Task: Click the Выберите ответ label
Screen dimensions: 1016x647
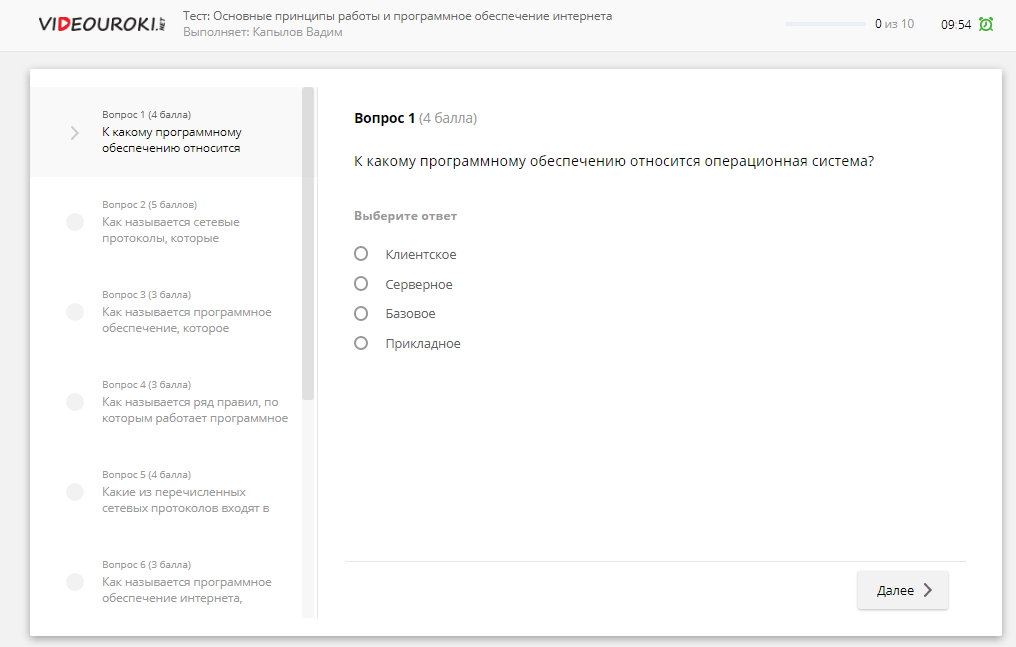Action: pyautogui.click(x=405, y=216)
